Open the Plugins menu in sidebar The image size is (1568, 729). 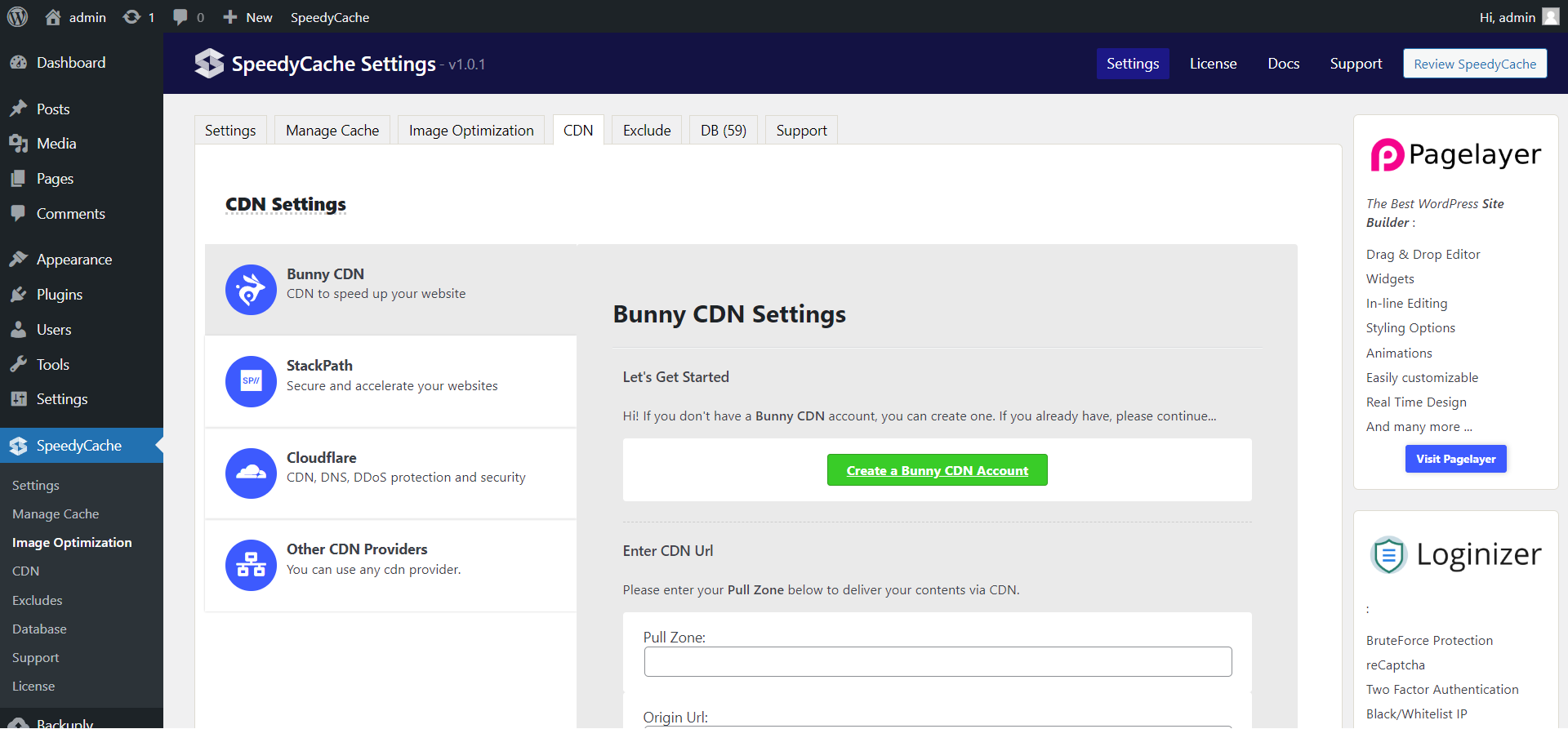59,295
